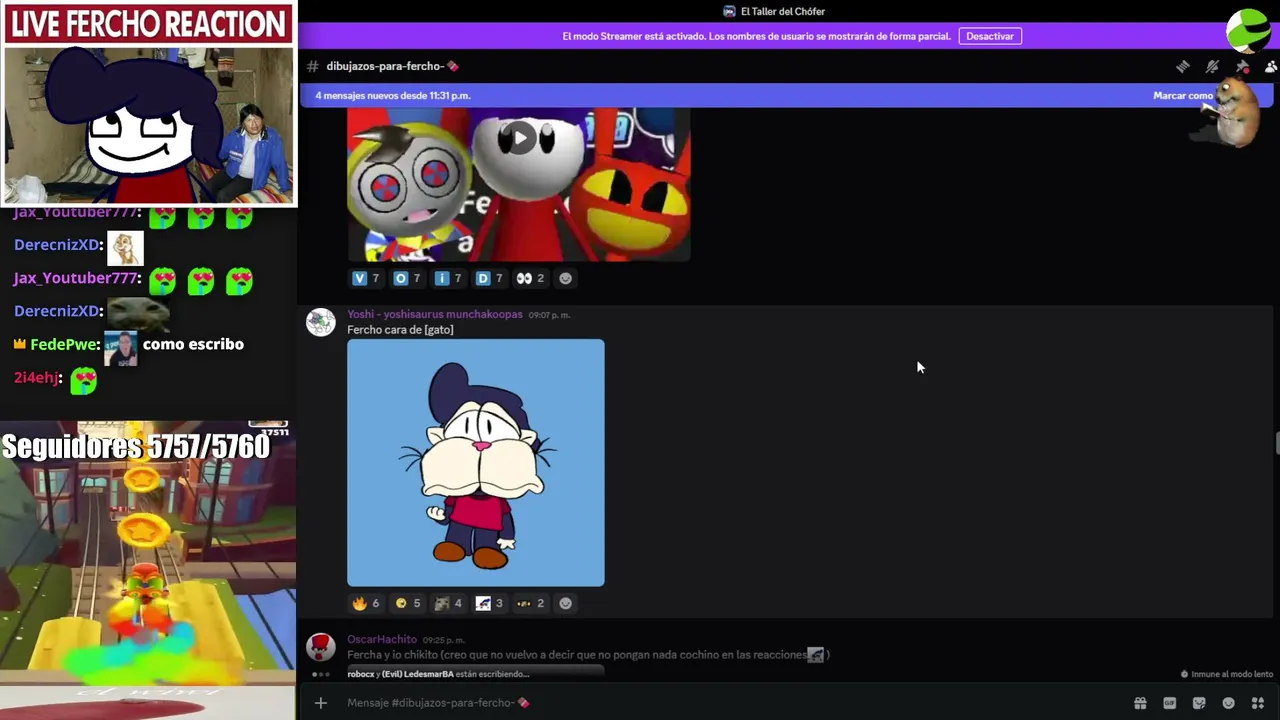
Task: Toggle the fire emoji reaction
Action: 365,603
